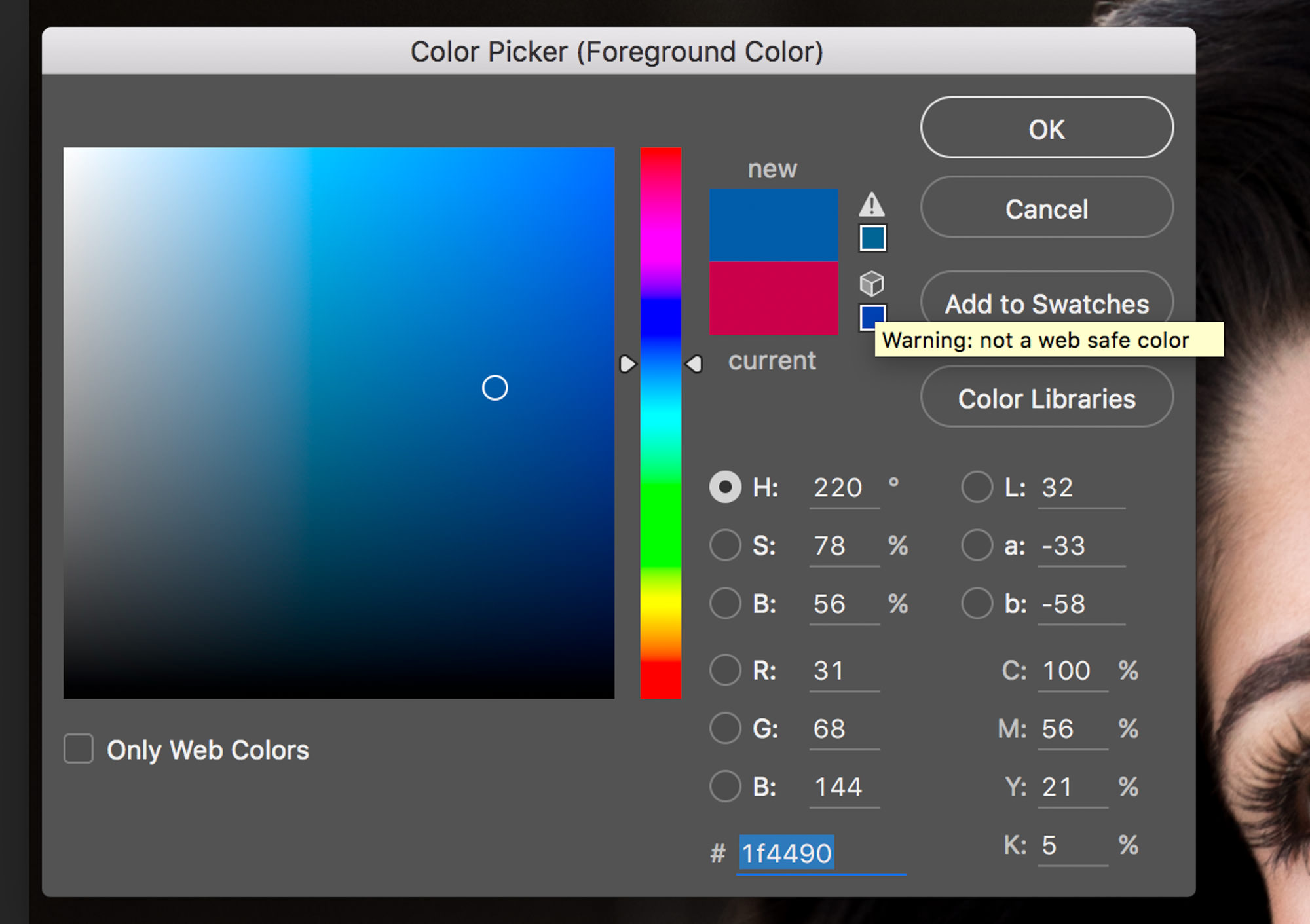Select the hex code input showing 1f4490
The width and height of the screenshot is (1310, 924).
[786, 853]
